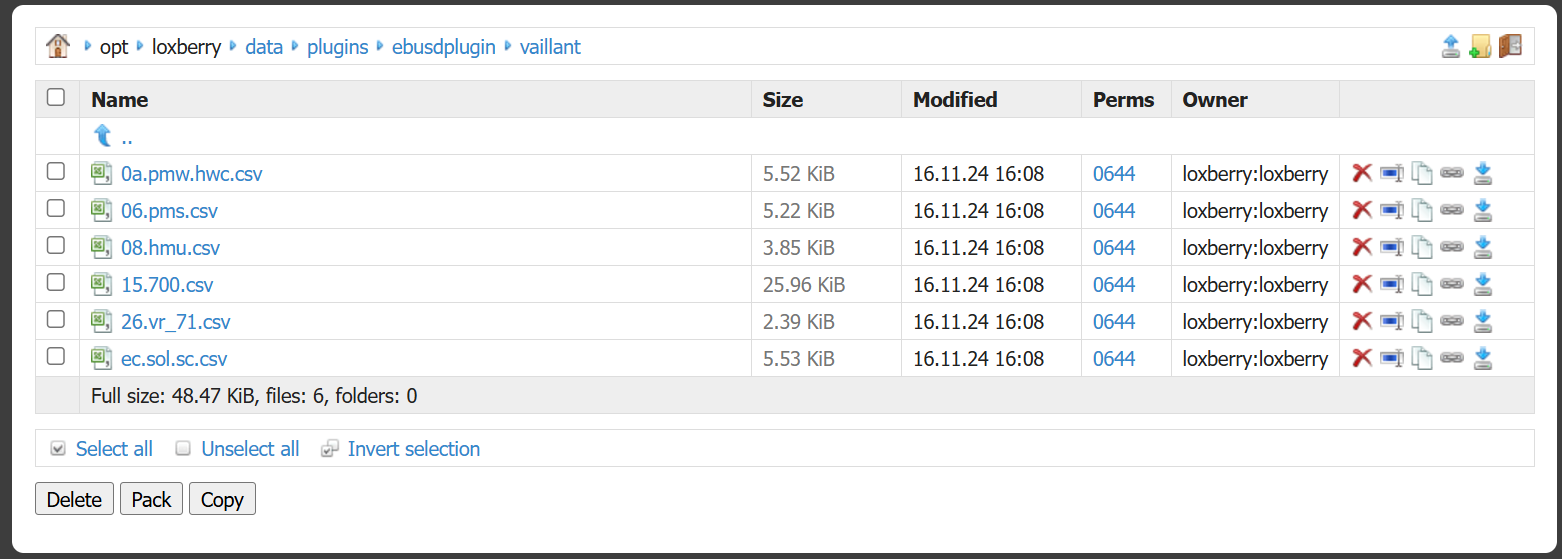
Task: Click rename icon for 06.pms.csv
Action: point(1391,210)
